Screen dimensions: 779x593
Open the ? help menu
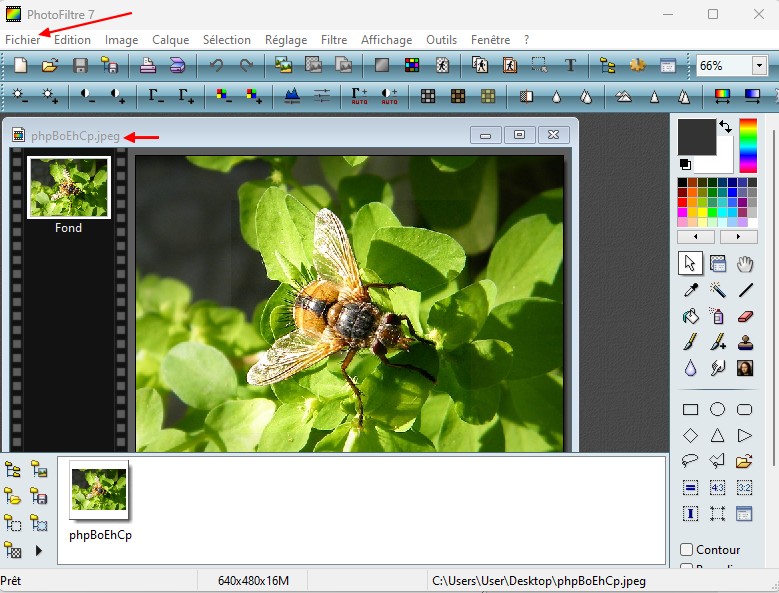point(527,40)
